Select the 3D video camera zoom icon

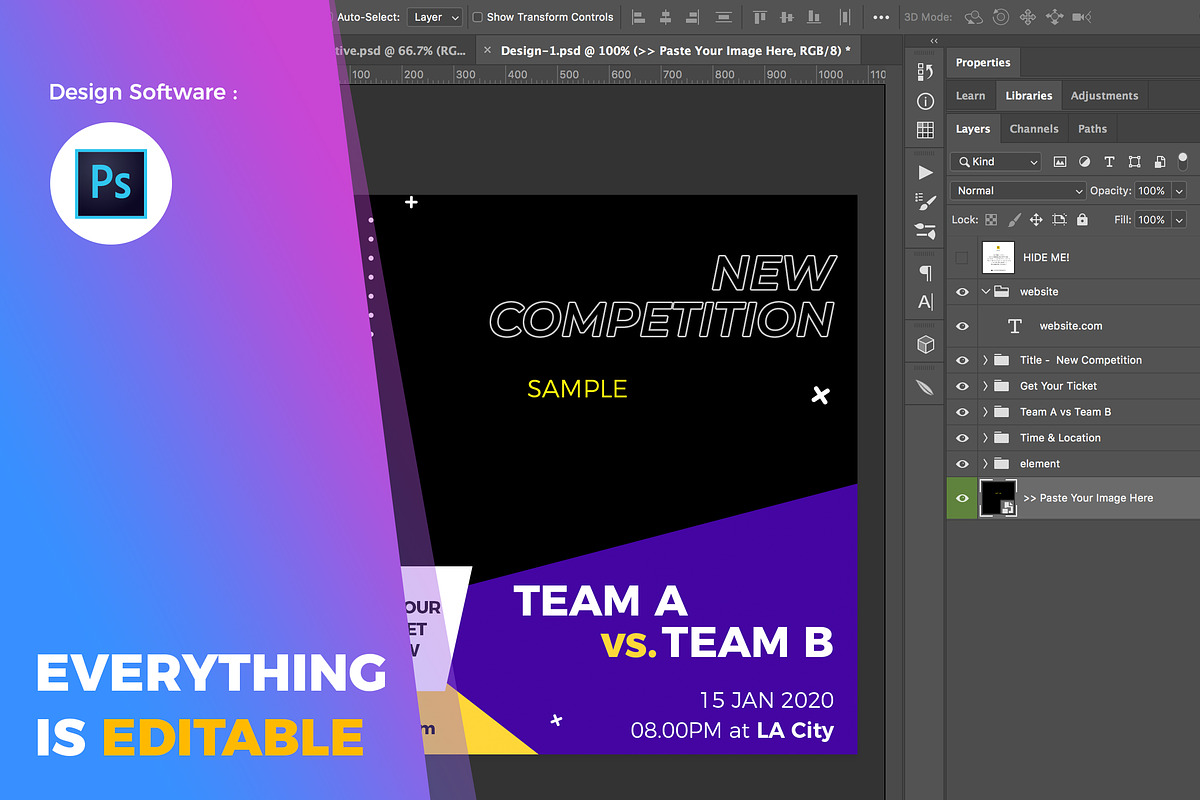click(1080, 17)
